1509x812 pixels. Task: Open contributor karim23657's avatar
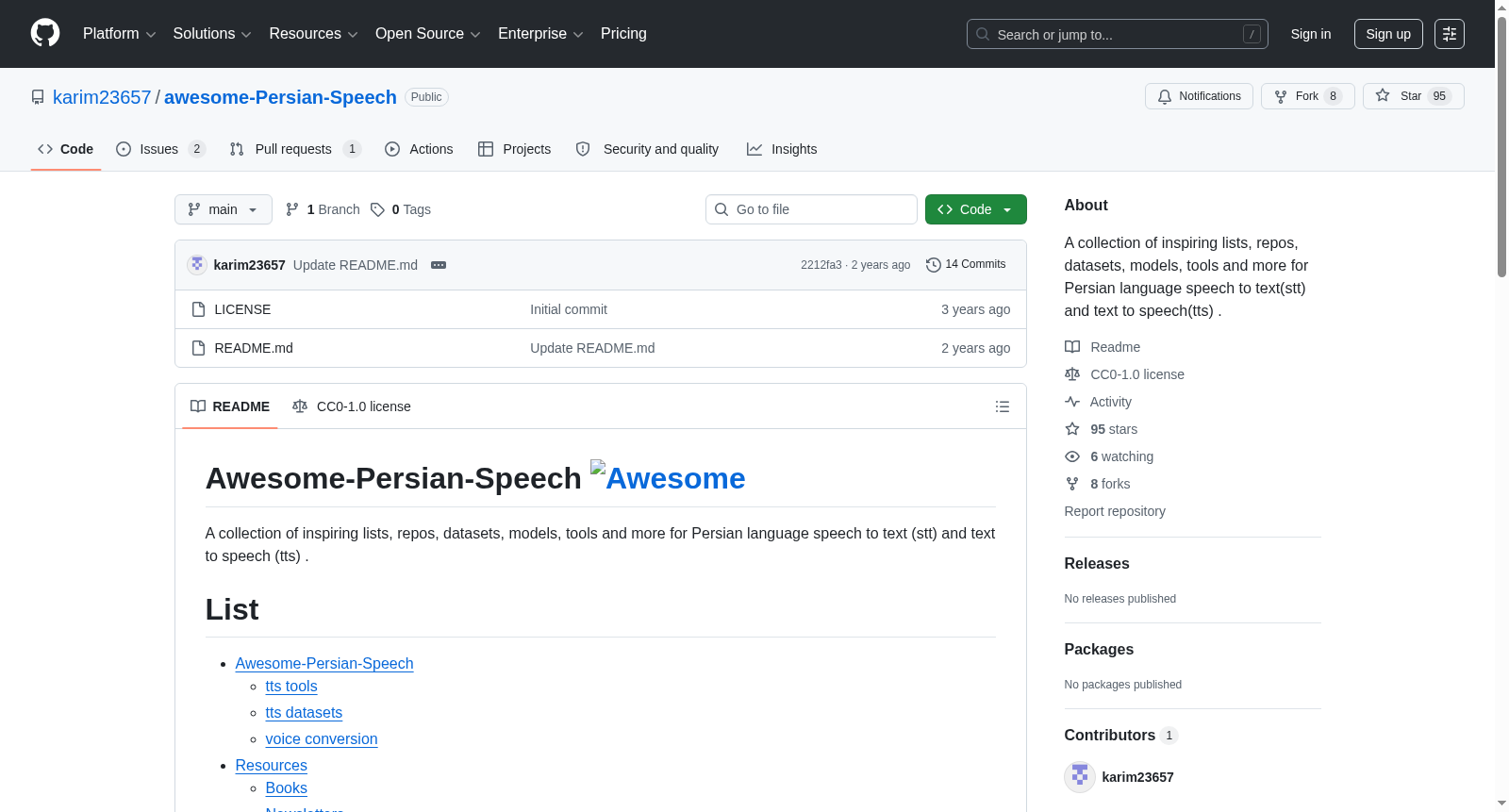point(1080,777)
